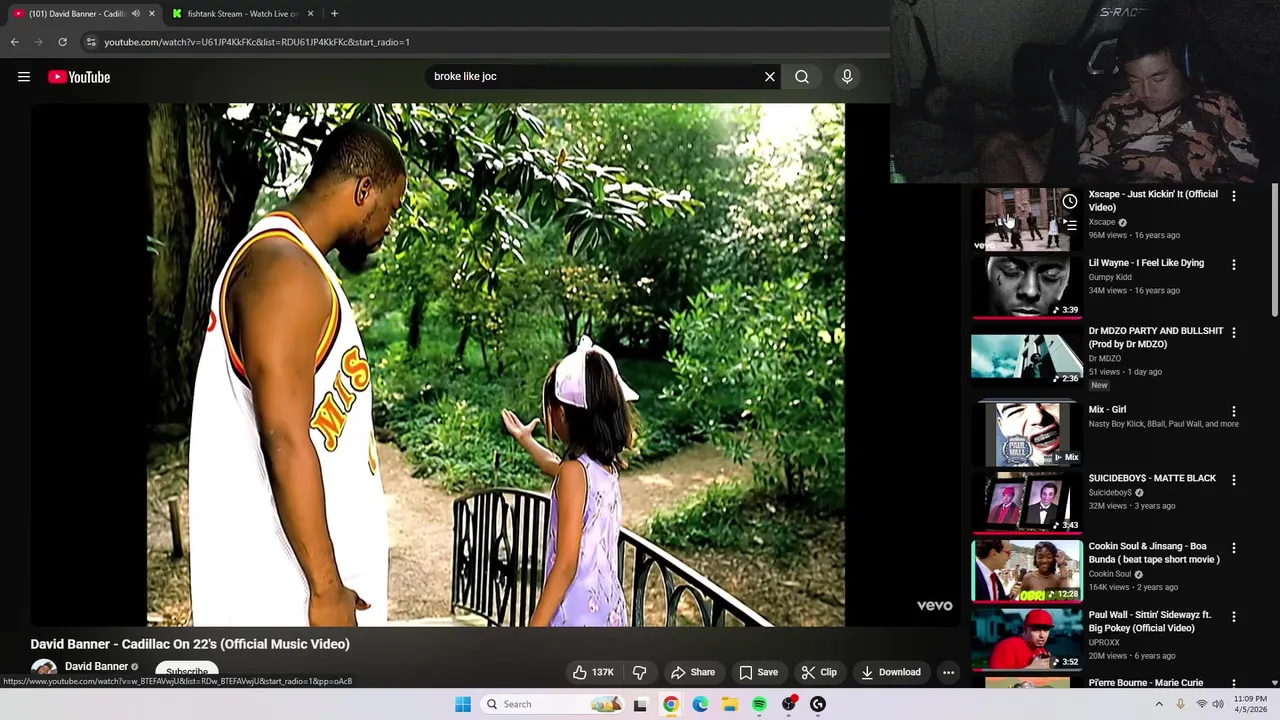Open options menu for Paul Wall video

1233,617
